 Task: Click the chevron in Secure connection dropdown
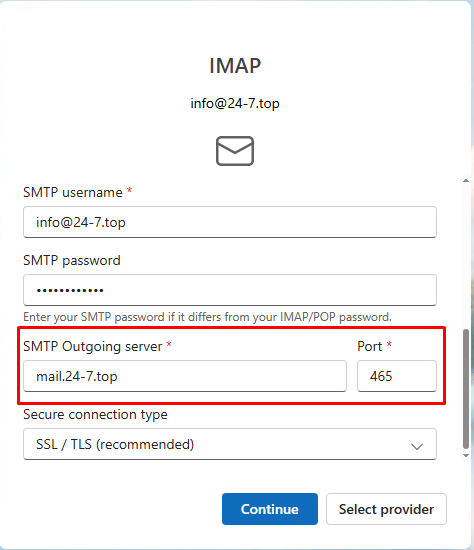417,446
